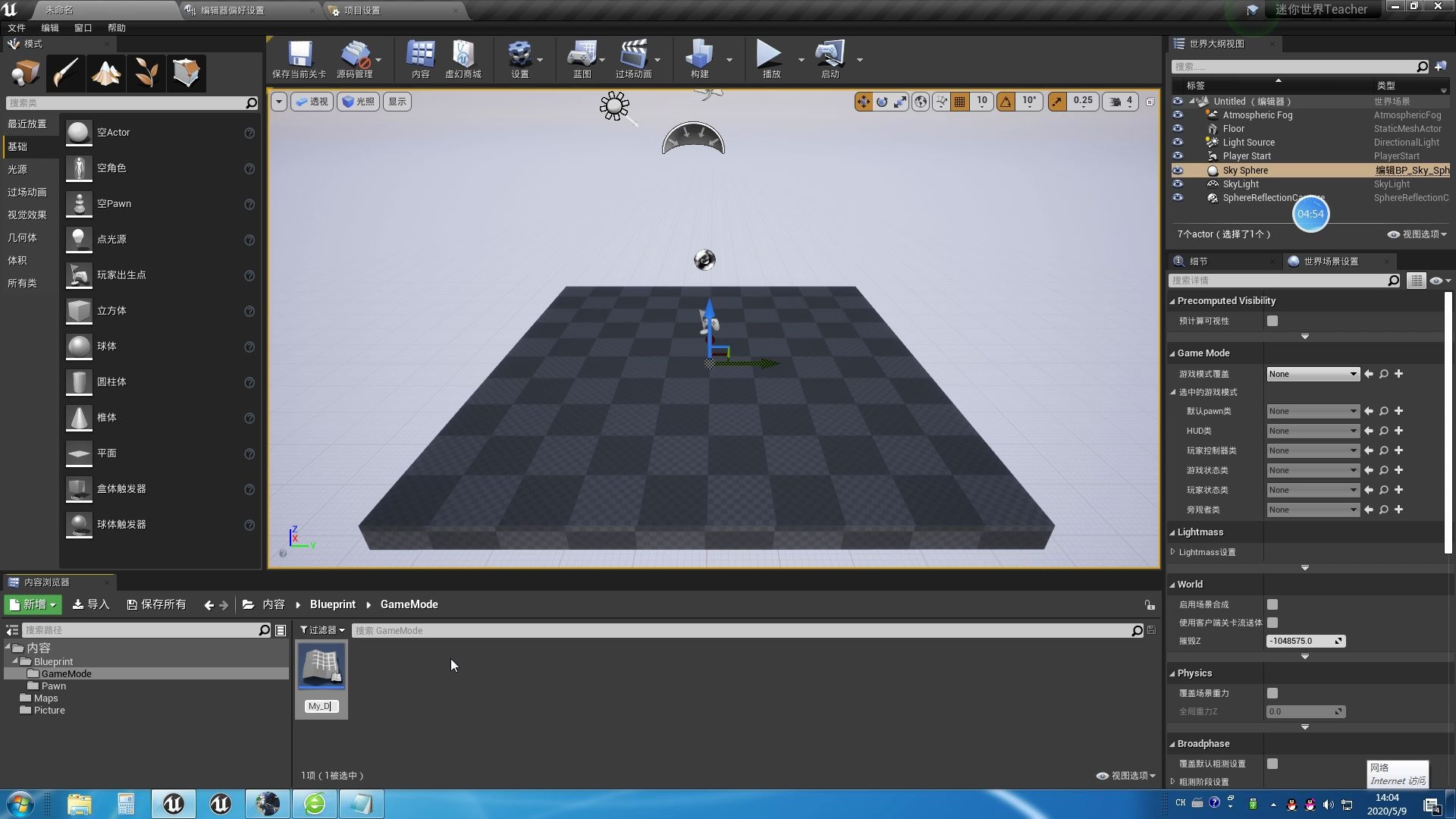This screenshot has height=819, width=1456.
Task: Hide the Floor actor in world outliner
Action: 1178,129
